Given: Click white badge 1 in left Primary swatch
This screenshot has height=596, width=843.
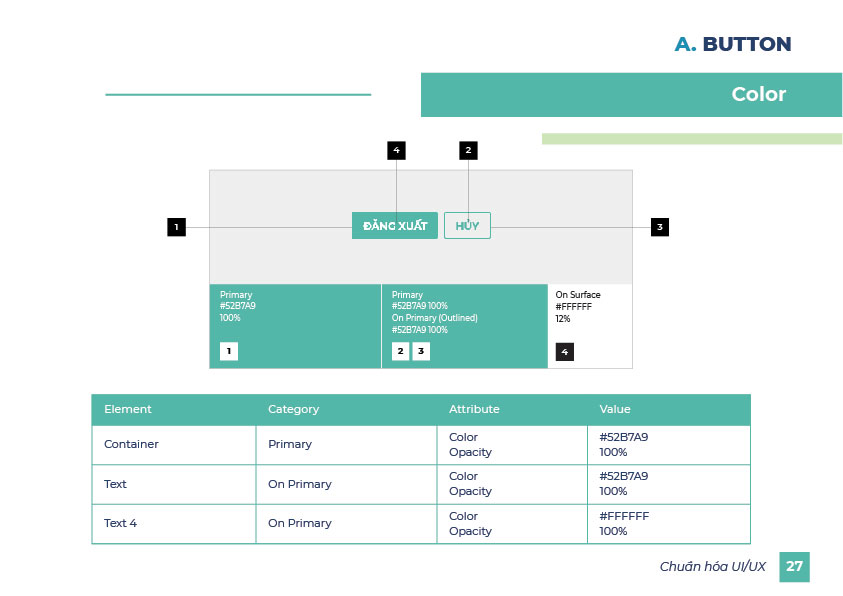Looking at the screenshot, I should coord(229,351).
